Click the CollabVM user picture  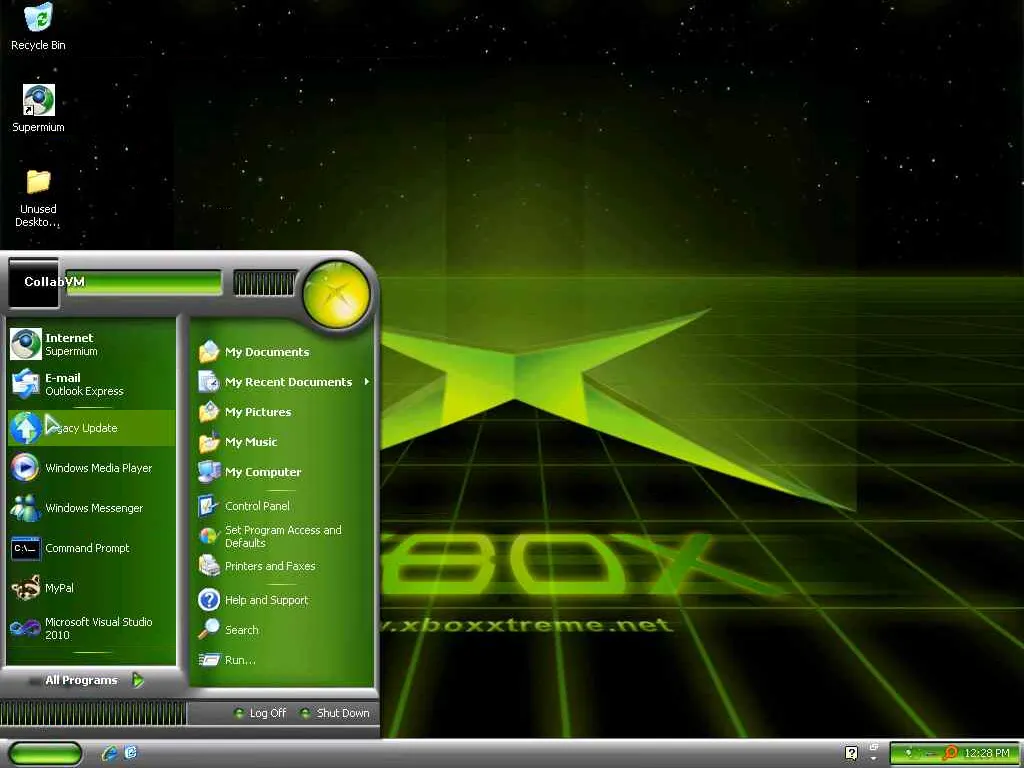click(33, 283)
